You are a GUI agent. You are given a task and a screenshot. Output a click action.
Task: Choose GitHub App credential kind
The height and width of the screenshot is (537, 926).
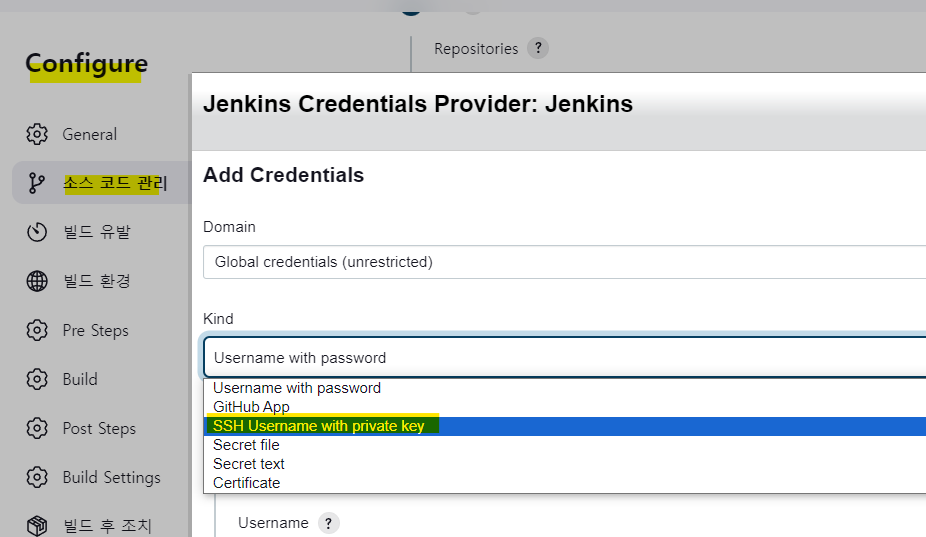pyautogui.click(x=565, y=407)
